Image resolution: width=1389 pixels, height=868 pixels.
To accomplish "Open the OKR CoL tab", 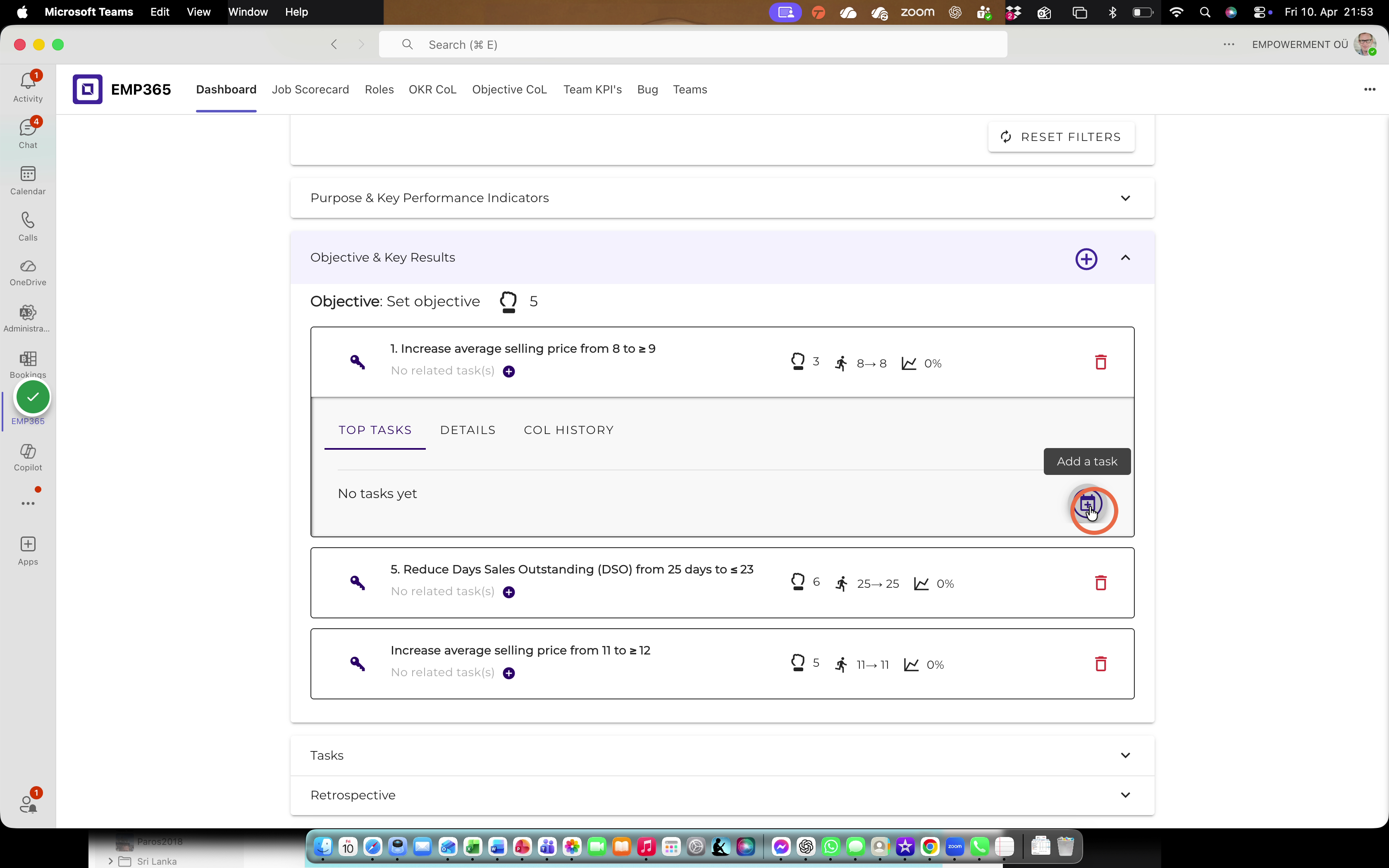I will [x=432, y=90].
